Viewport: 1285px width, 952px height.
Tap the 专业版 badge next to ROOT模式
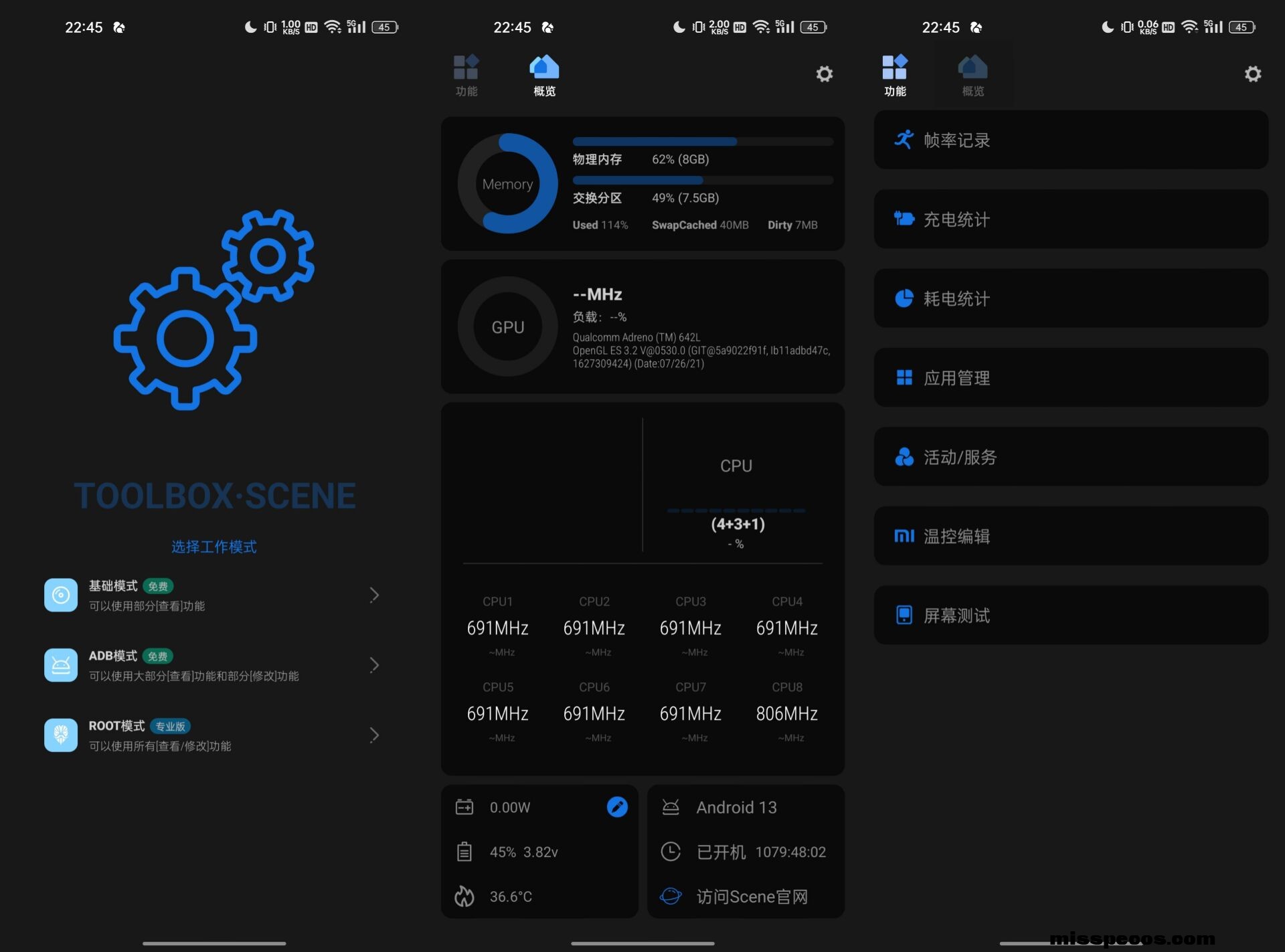pos(170,727)
